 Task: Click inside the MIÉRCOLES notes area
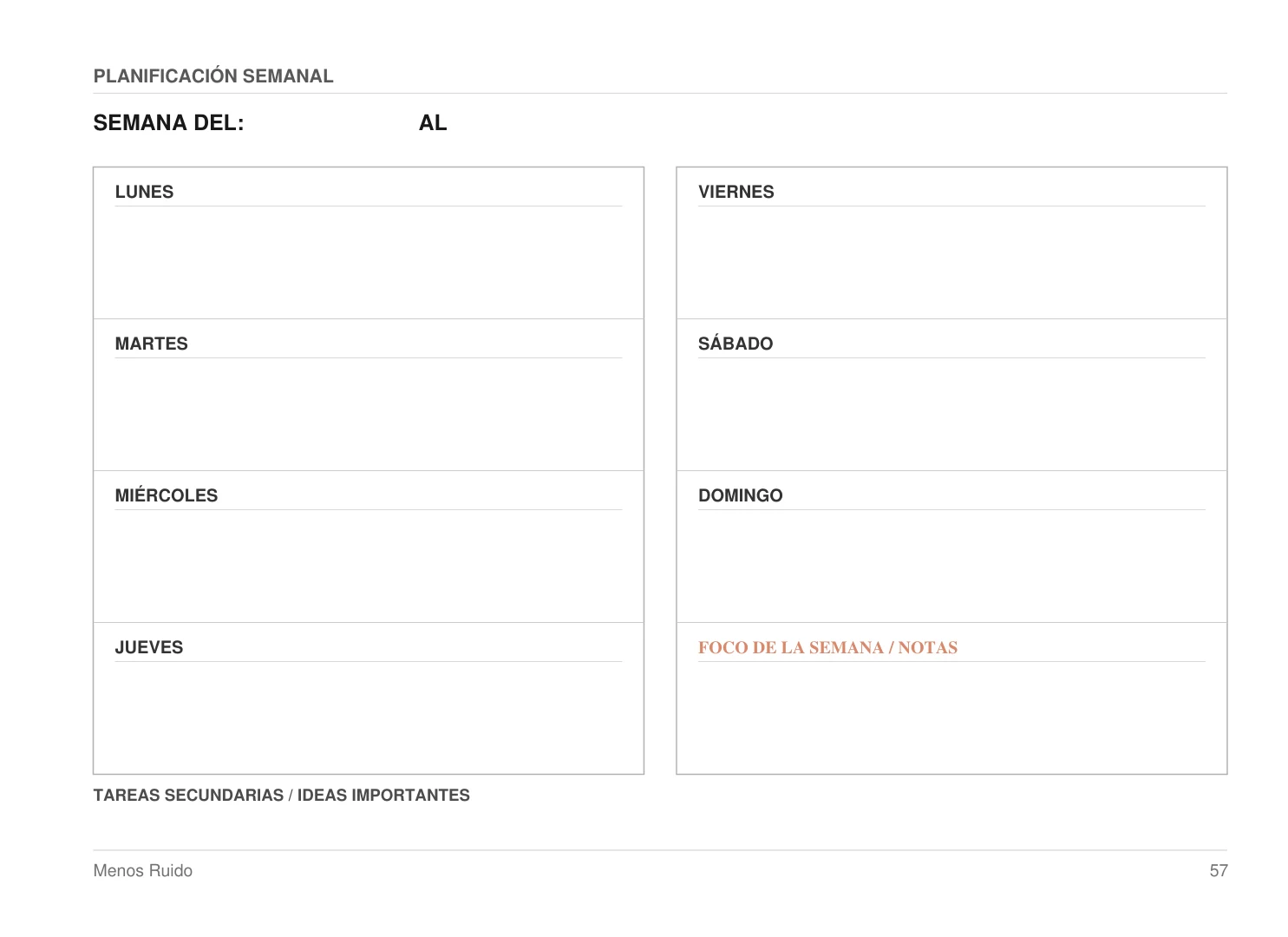pyautogui.click(x=369, y=565)
